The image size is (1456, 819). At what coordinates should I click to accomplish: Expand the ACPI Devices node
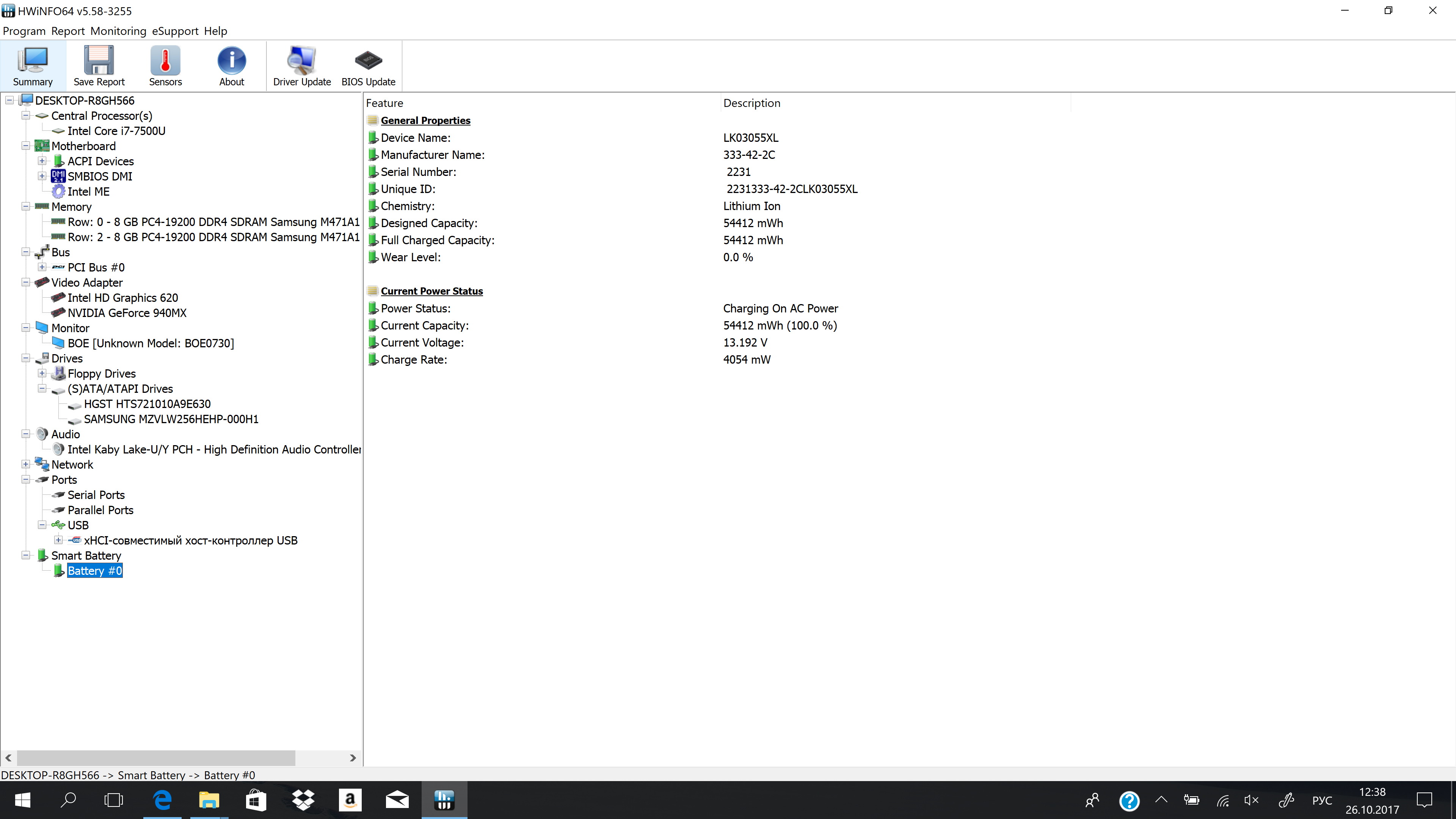[42, 161]
